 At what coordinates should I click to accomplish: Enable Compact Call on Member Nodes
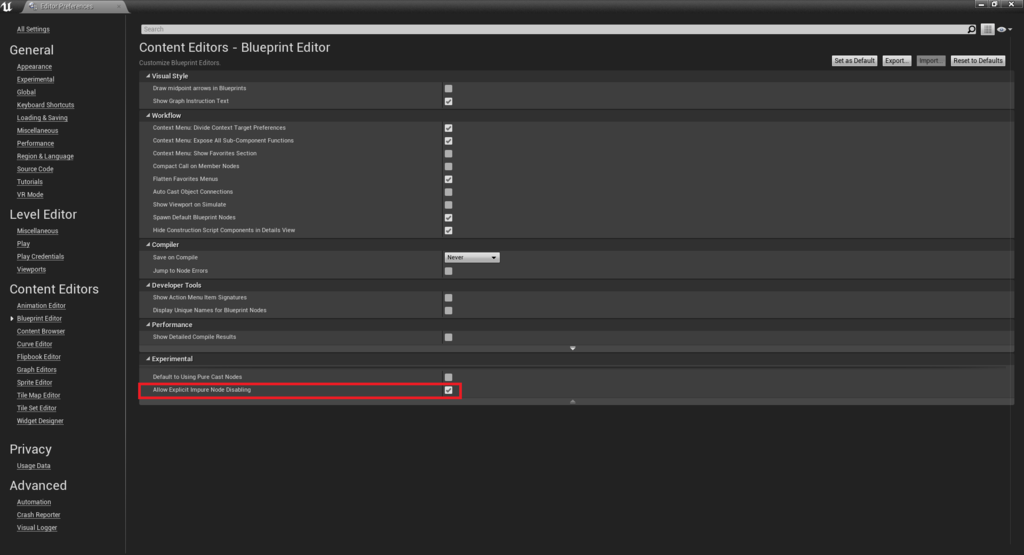tap(449, 166)
